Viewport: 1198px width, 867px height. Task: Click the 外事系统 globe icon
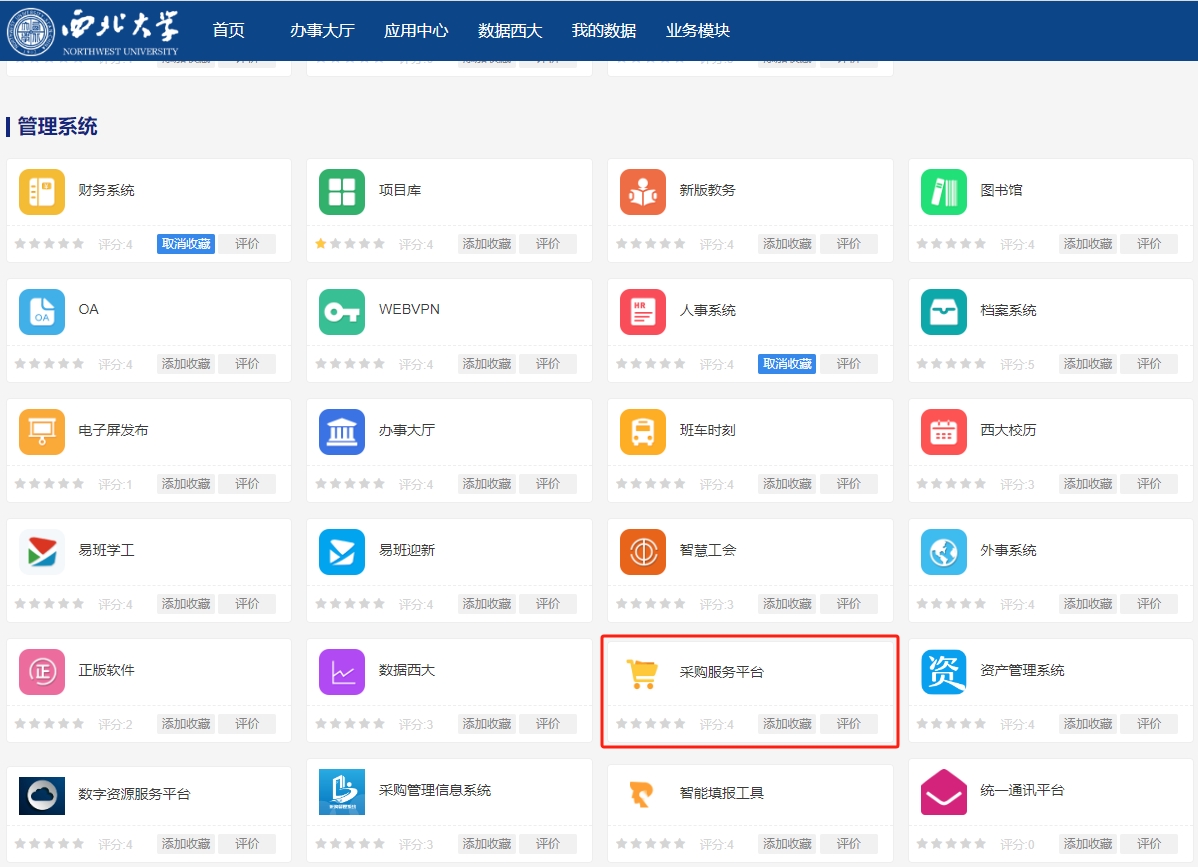coord(944,552)
